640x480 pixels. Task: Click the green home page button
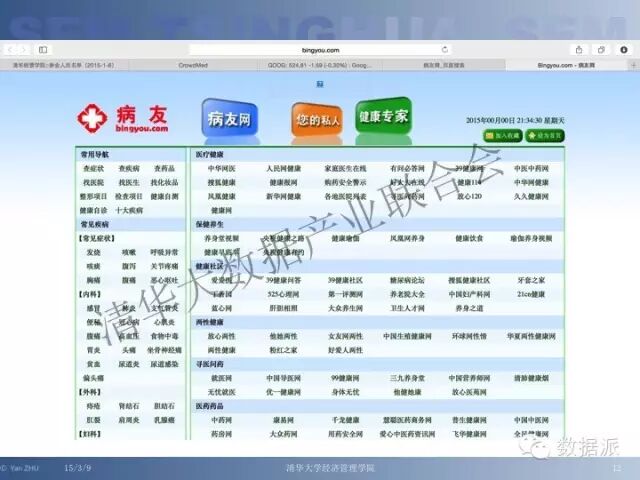tap(545, 136)
